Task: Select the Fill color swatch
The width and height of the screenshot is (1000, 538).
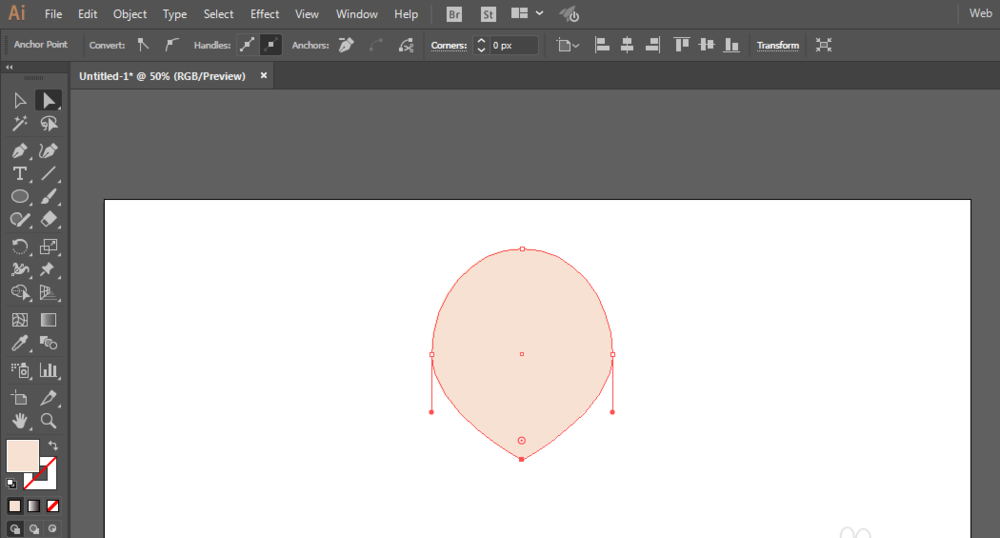Action: pos(22,456)
